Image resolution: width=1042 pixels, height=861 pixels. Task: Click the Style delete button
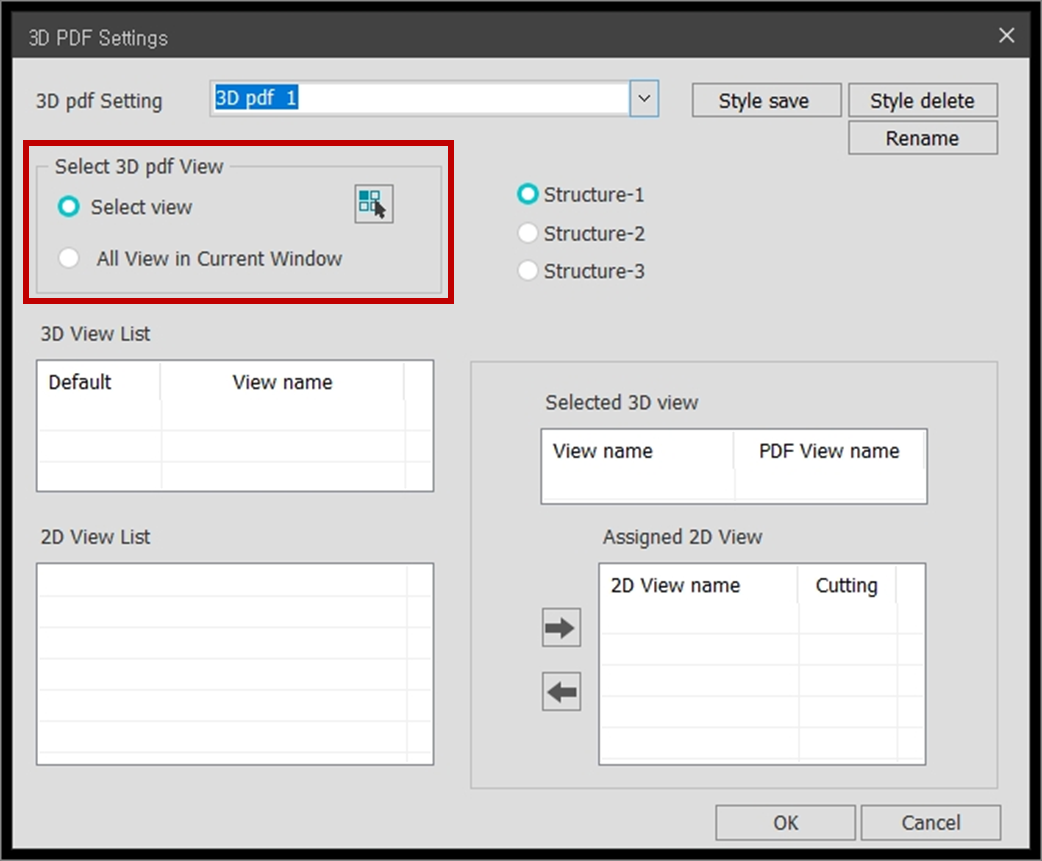pyautogui.click(x=922, y=100)
